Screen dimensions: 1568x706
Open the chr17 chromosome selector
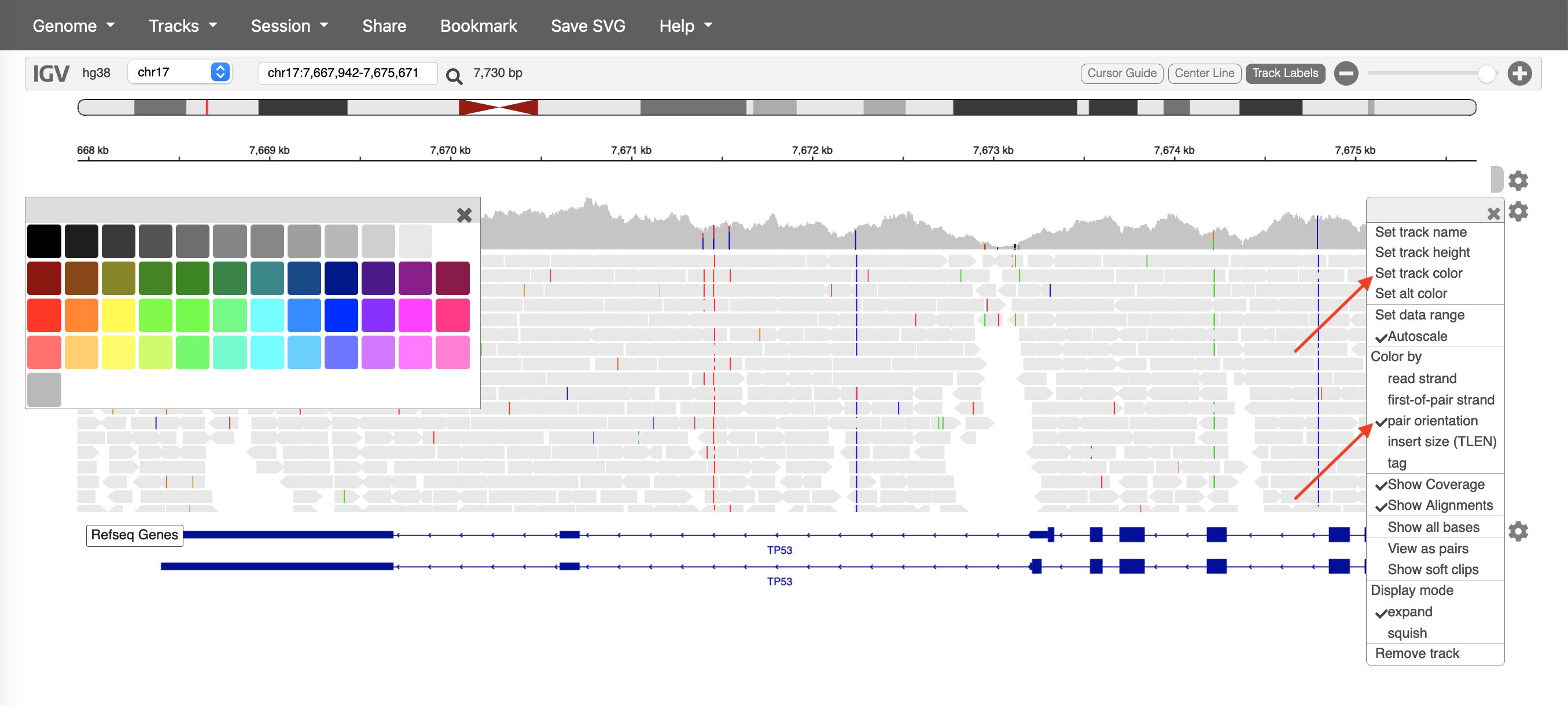[180, 72]
